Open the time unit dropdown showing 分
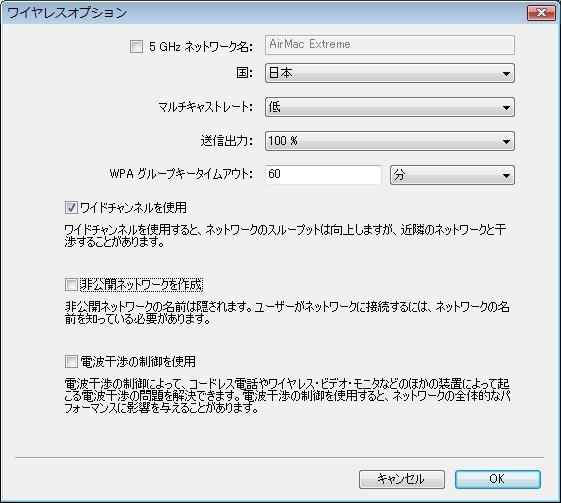 tap(452, 175)
